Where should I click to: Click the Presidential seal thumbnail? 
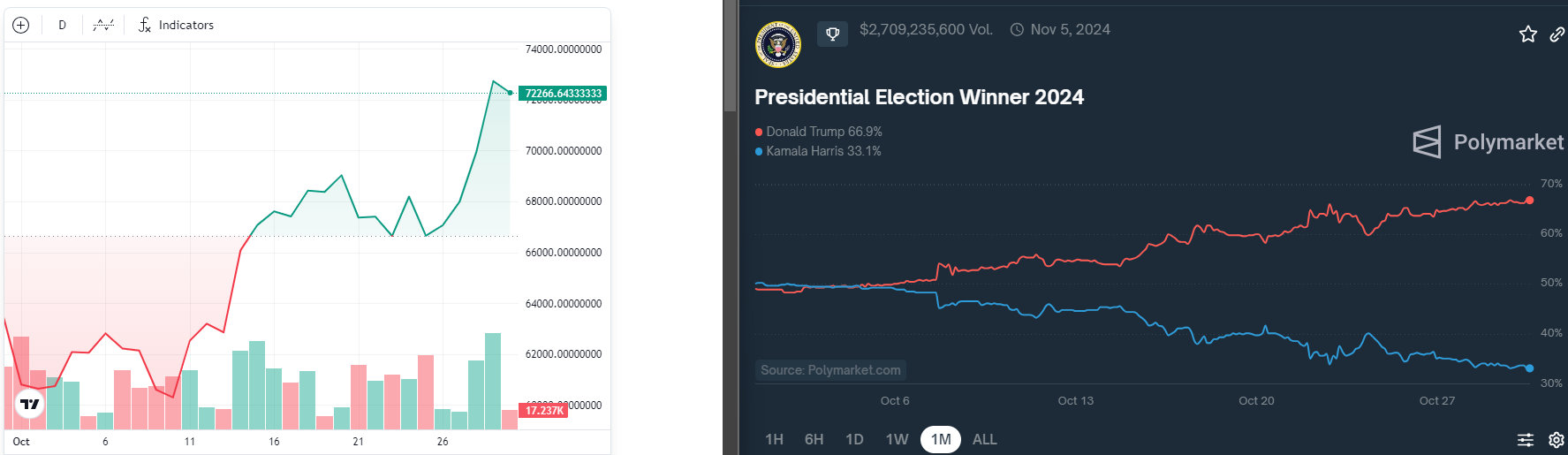pyautogui.click(x=778, y=44)
